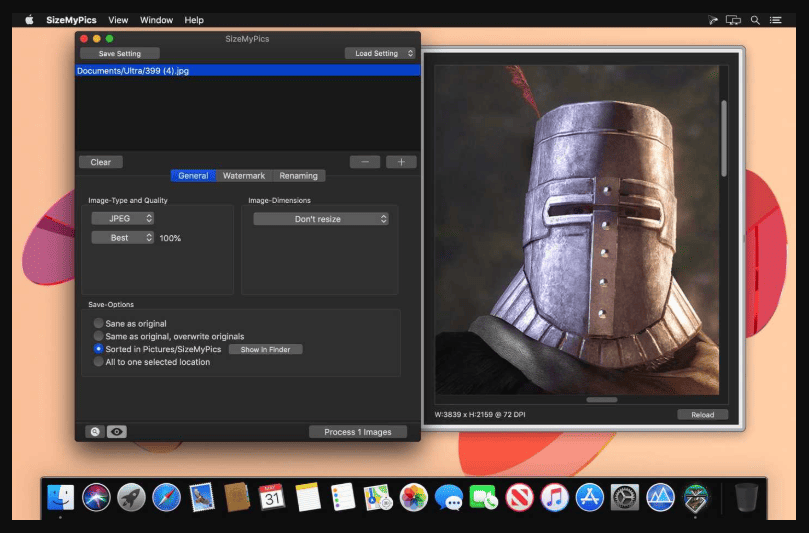Open App Store from the dock
The width and height of the screenshot is (809, 533).
589,497
